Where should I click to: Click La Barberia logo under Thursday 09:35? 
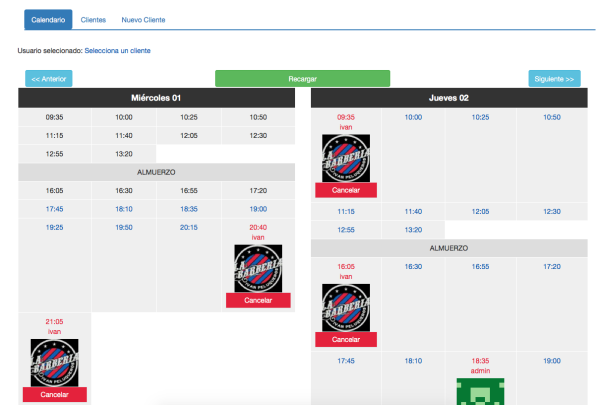(x=346, y=158)
